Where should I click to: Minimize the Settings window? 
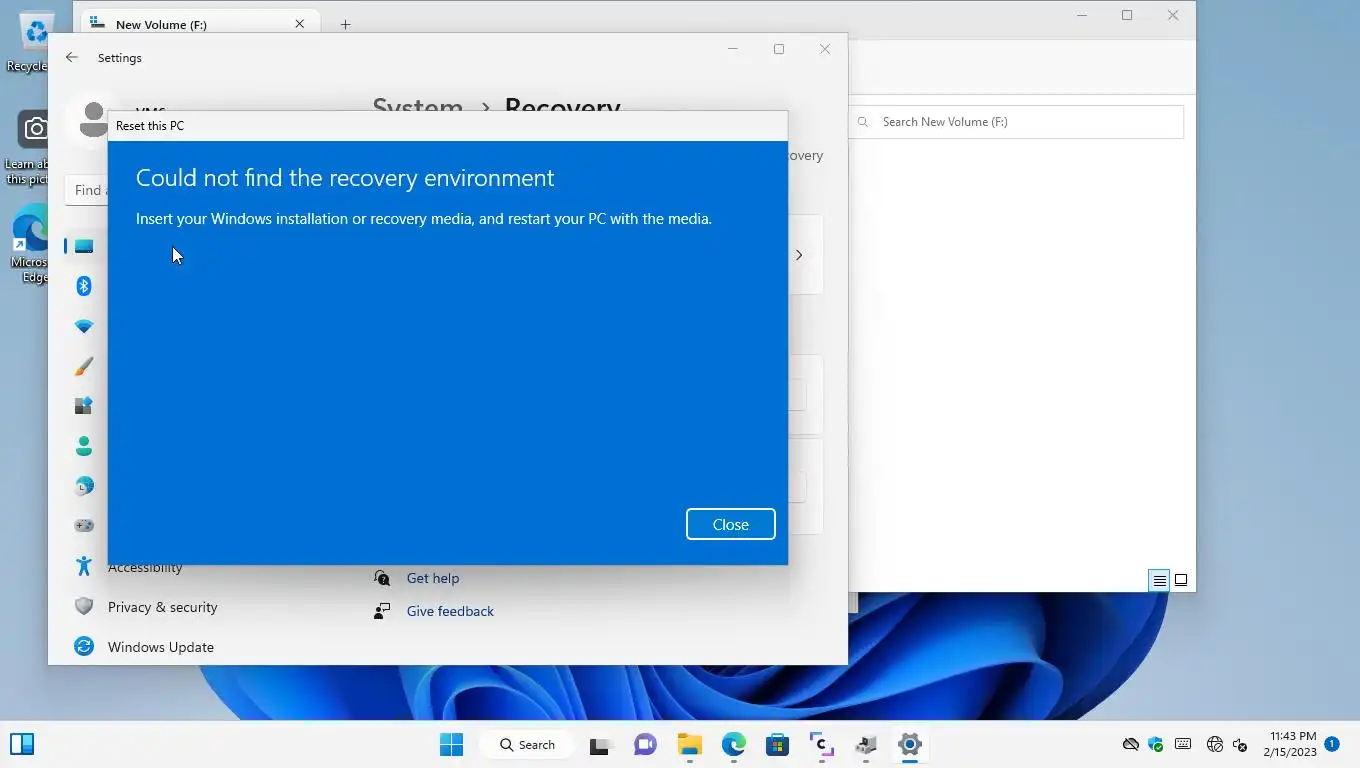[733, 49]
